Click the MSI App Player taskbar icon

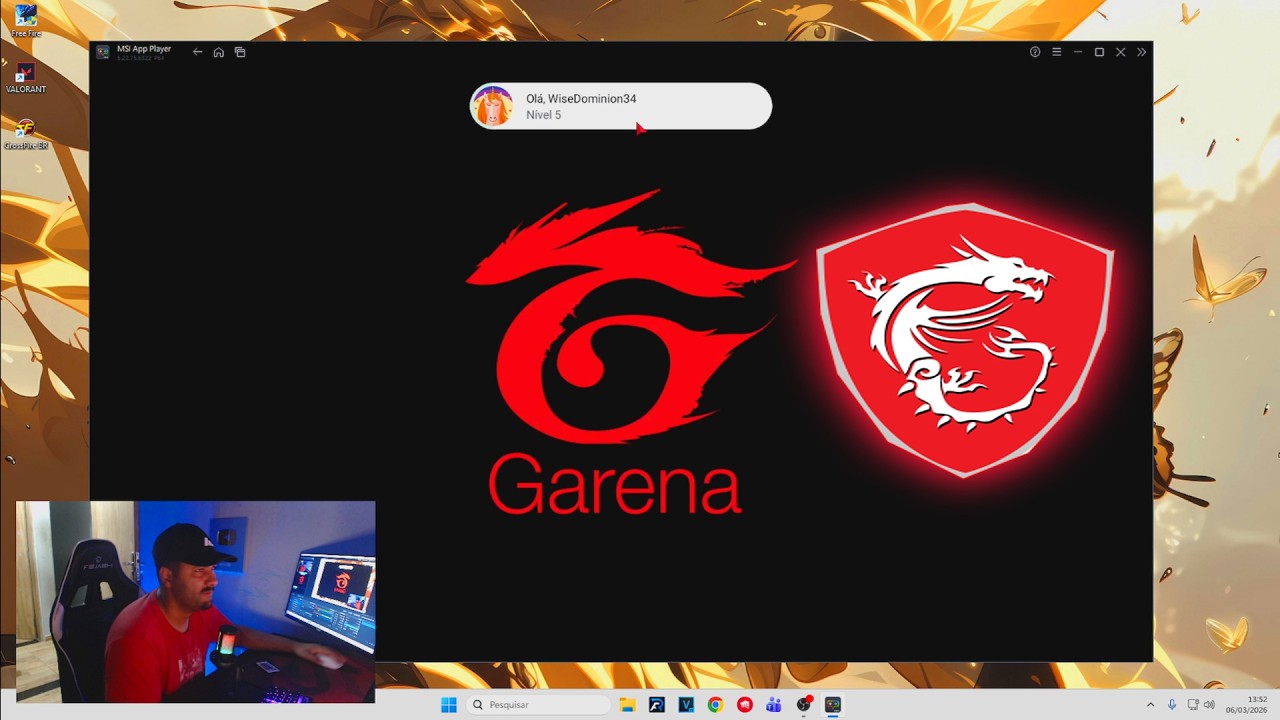click(x=833, y=705)
